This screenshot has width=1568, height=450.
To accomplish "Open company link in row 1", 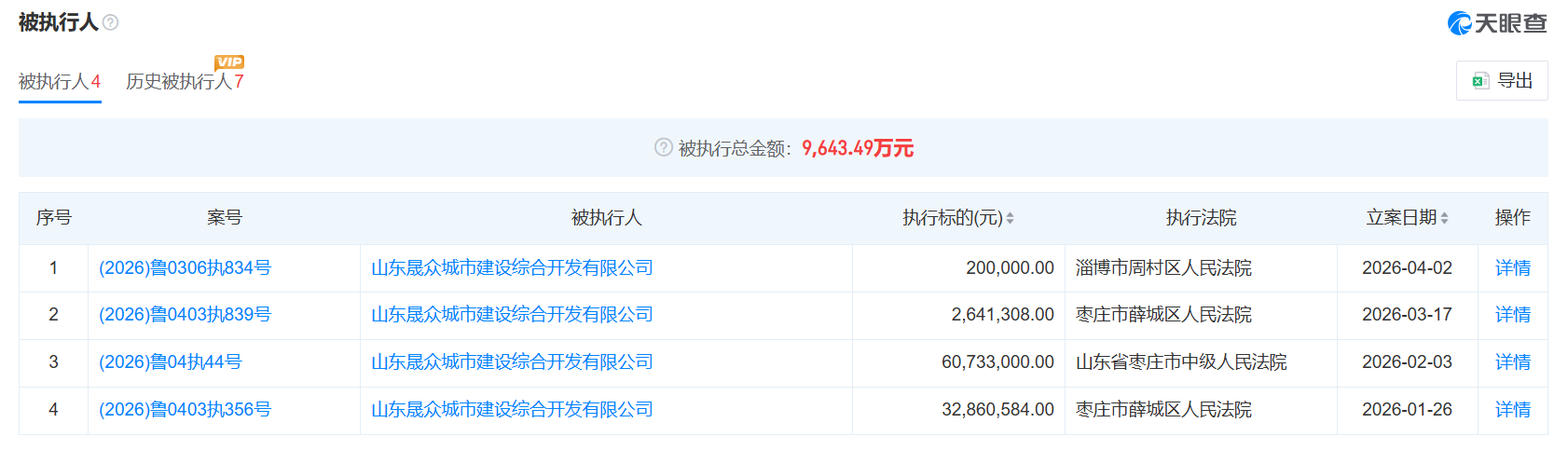I will pyautogui.click(x=512, y=268).
